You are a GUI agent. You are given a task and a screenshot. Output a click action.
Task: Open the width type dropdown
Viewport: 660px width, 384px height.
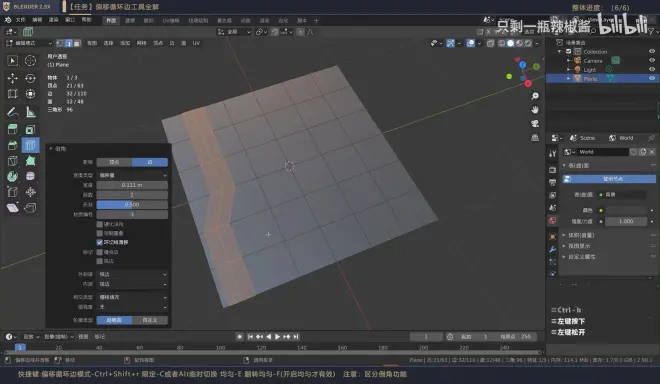pyautogui.click(x=132, y=175)
